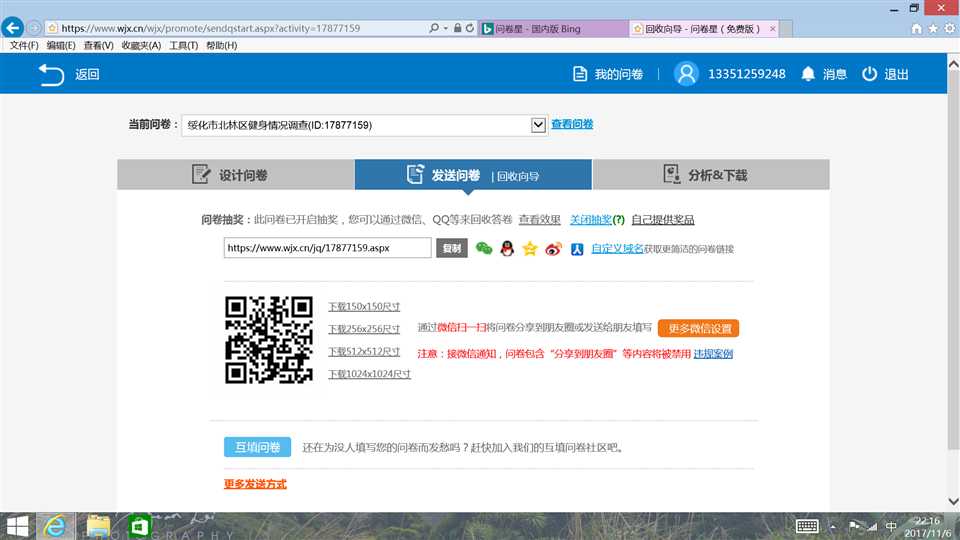The width and height of the screenshot is (960, 540).
Task: Close the 回收向导 browser tab
Action: pyautogui.click(x=773, y=29)
